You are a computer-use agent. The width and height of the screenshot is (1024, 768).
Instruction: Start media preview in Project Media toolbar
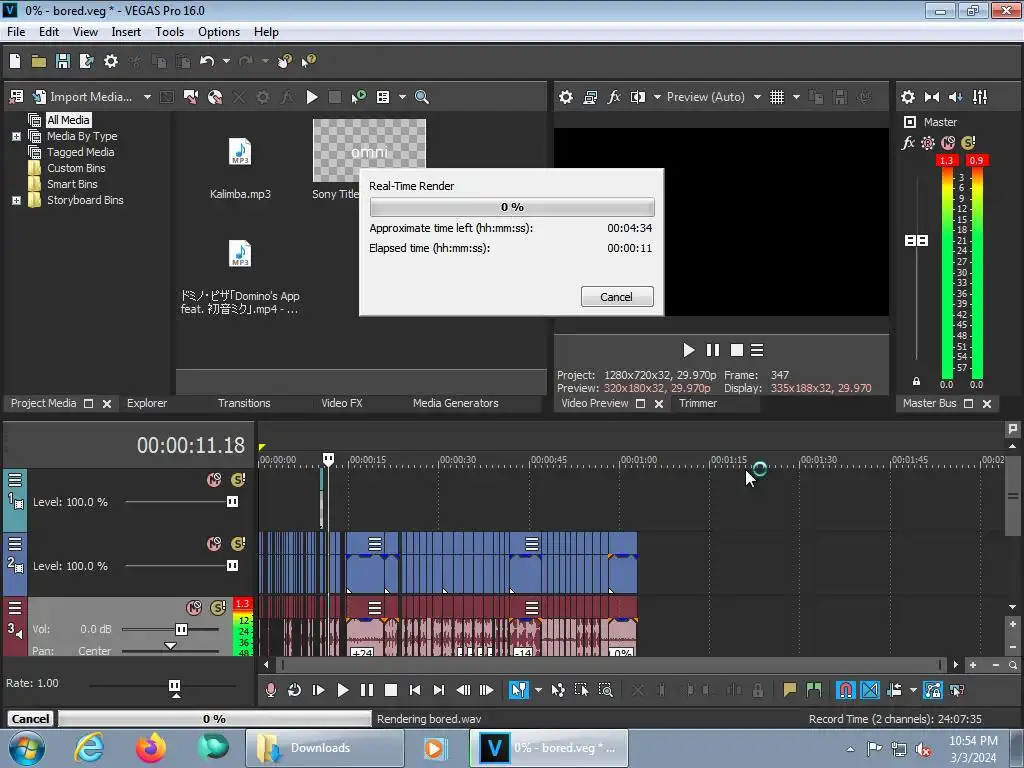(x=312, y=97)
